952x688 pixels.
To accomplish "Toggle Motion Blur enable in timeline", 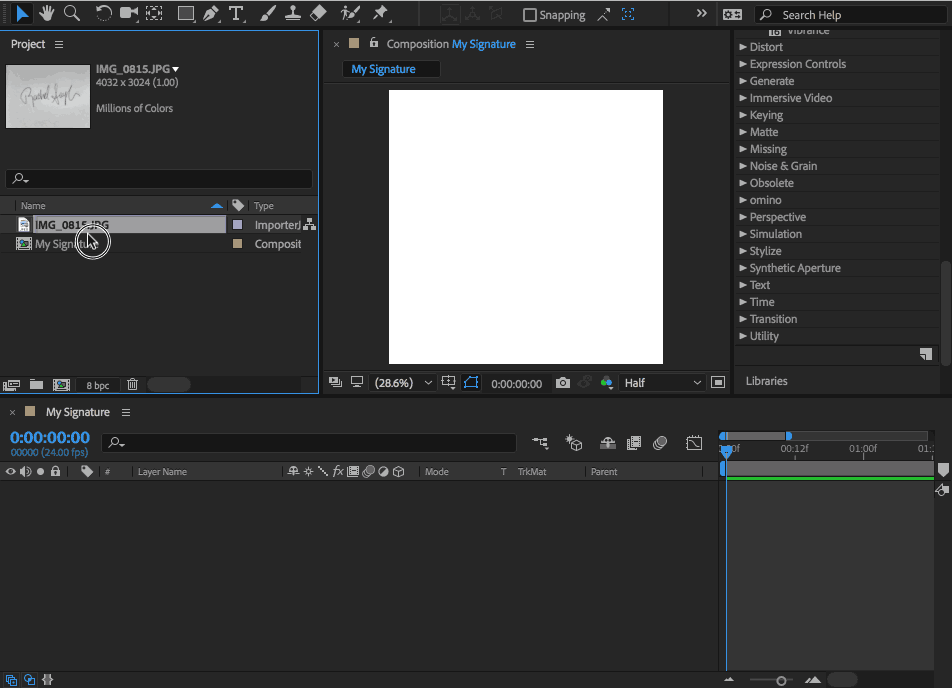I will coord(660,443).
